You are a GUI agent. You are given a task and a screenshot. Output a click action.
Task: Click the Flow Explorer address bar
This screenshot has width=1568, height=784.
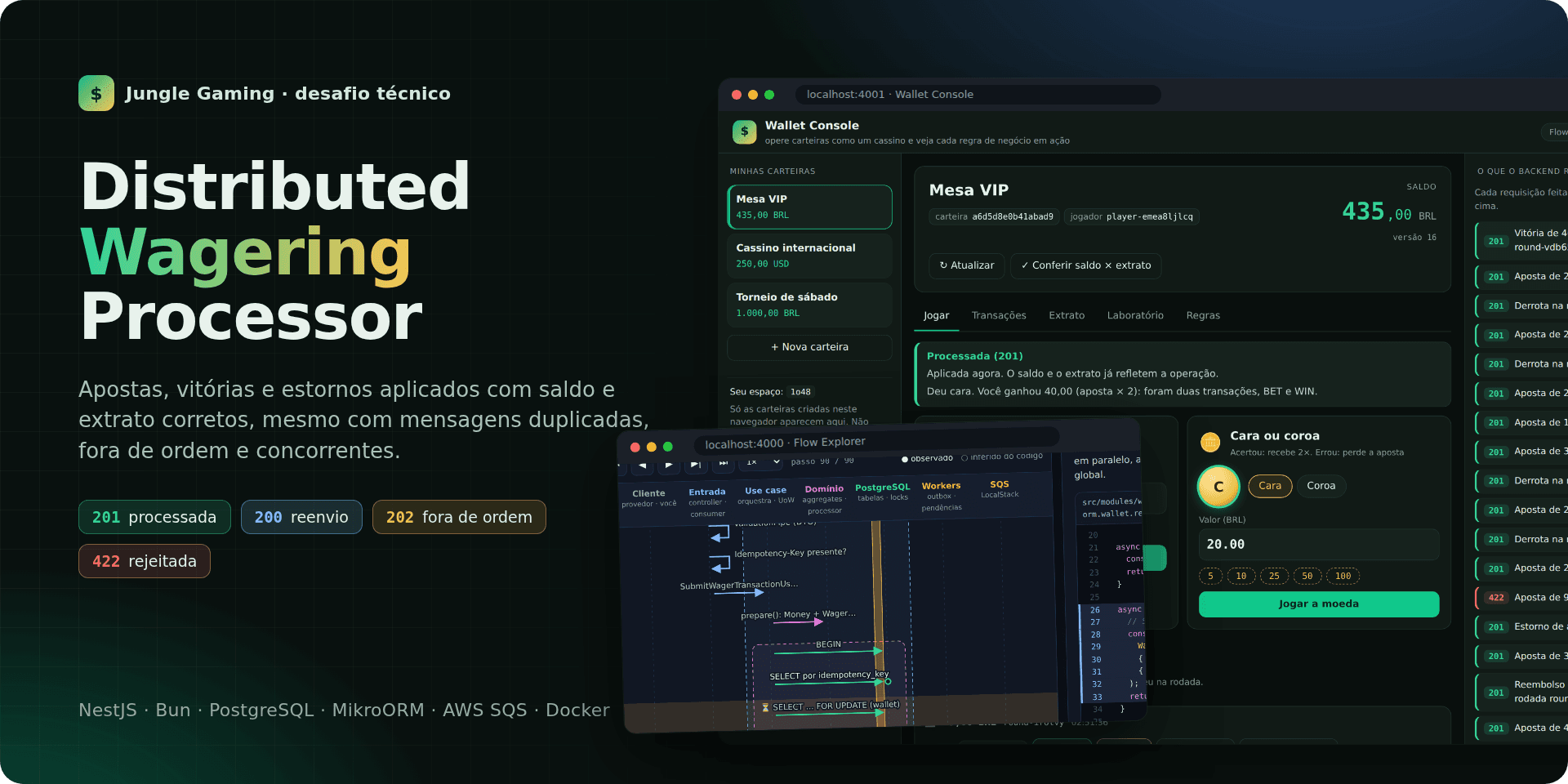click(x=876, y=439)
